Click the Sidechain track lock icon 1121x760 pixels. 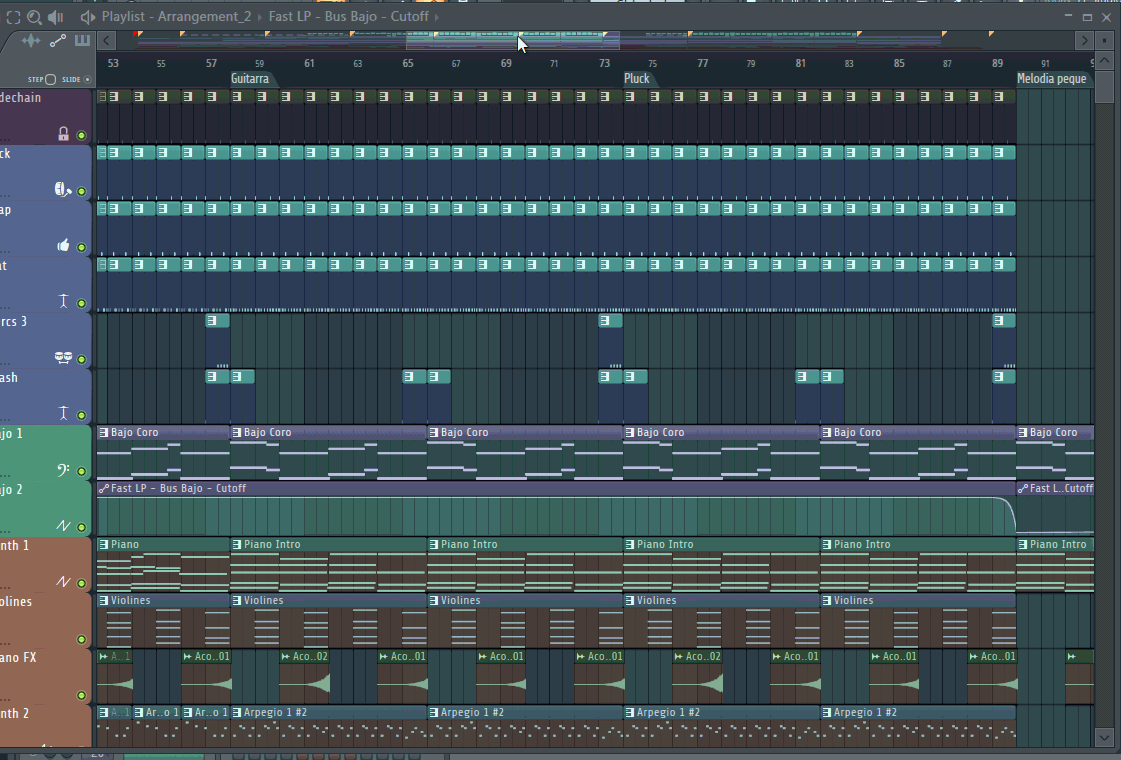(x=64, y=134)
